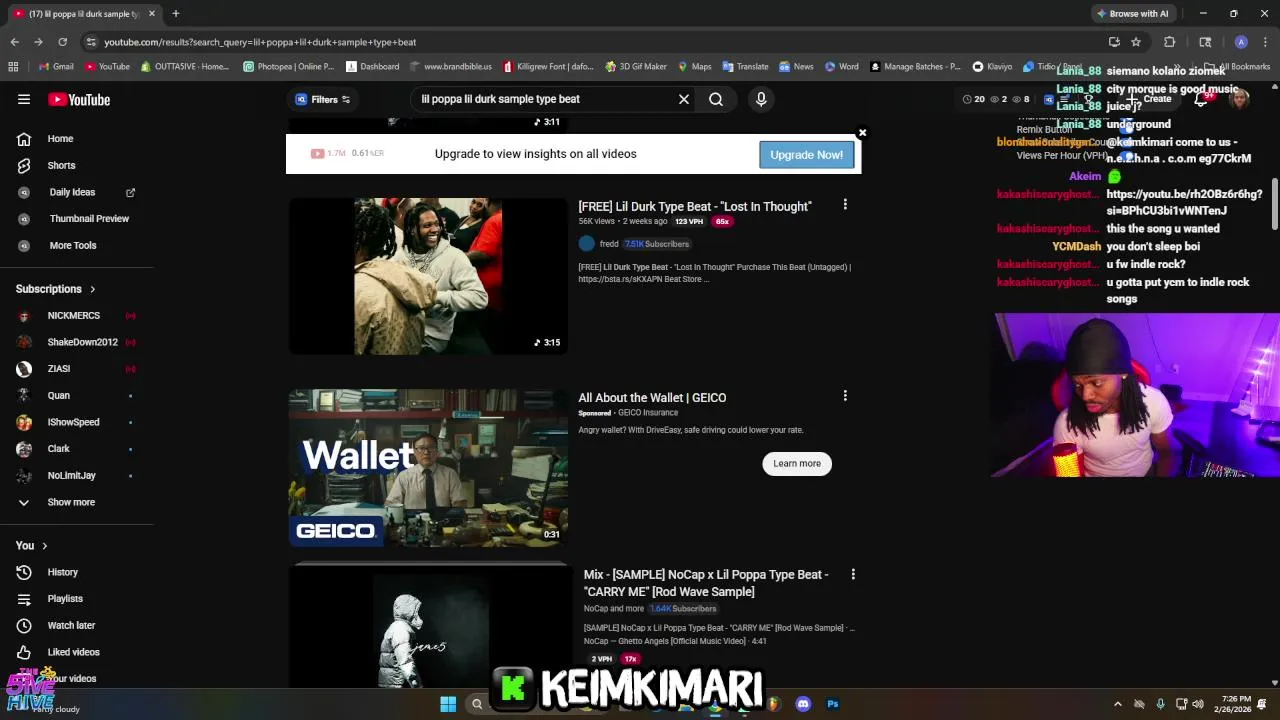Image resolution: width=1280 pixels, height=720 pixels.
Task: Visit the fredd channel link
Action: coord(609,244)
